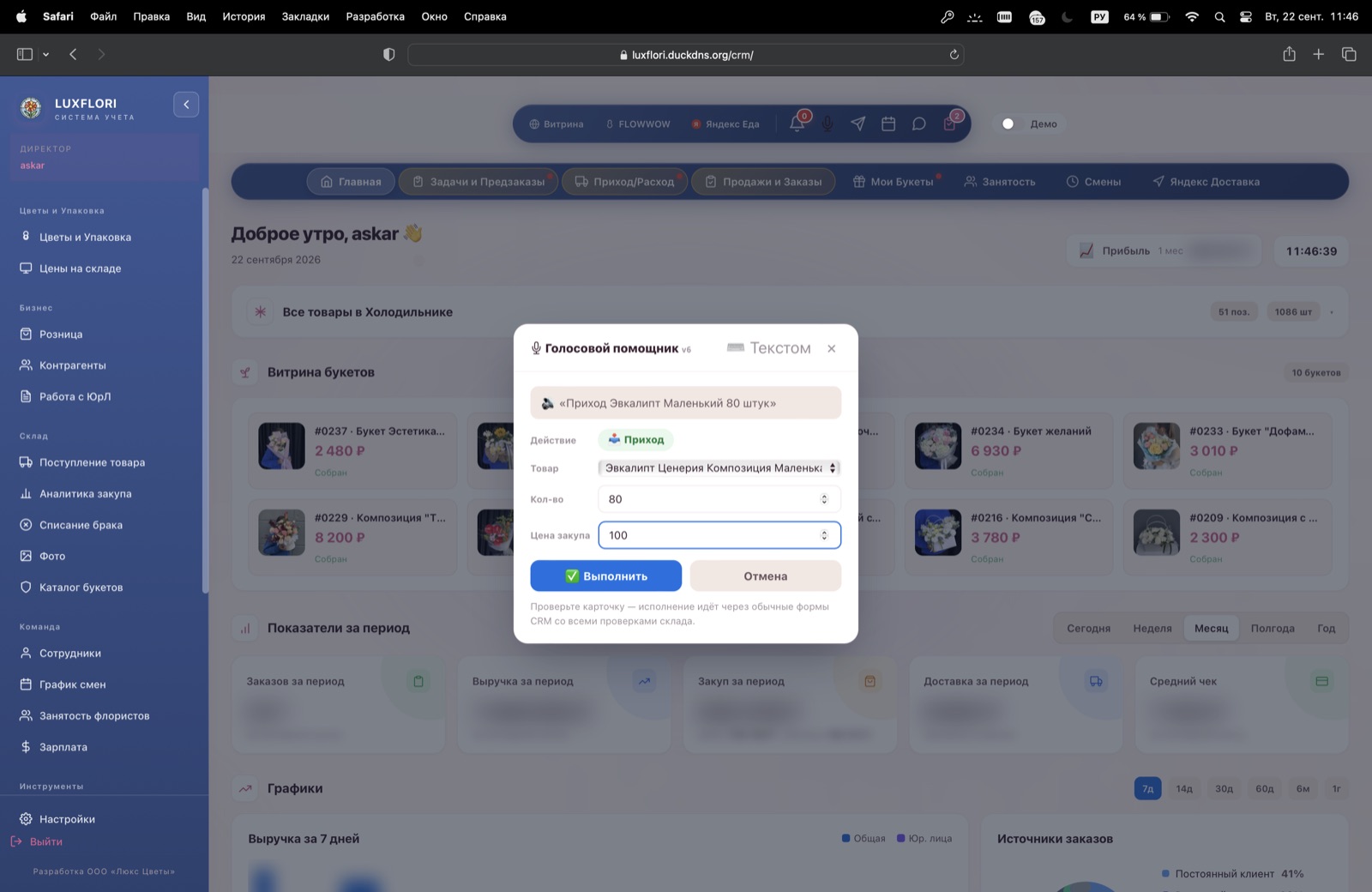
Task: Open the Задачи и Предзаказы tab
Action: point(478,182)
